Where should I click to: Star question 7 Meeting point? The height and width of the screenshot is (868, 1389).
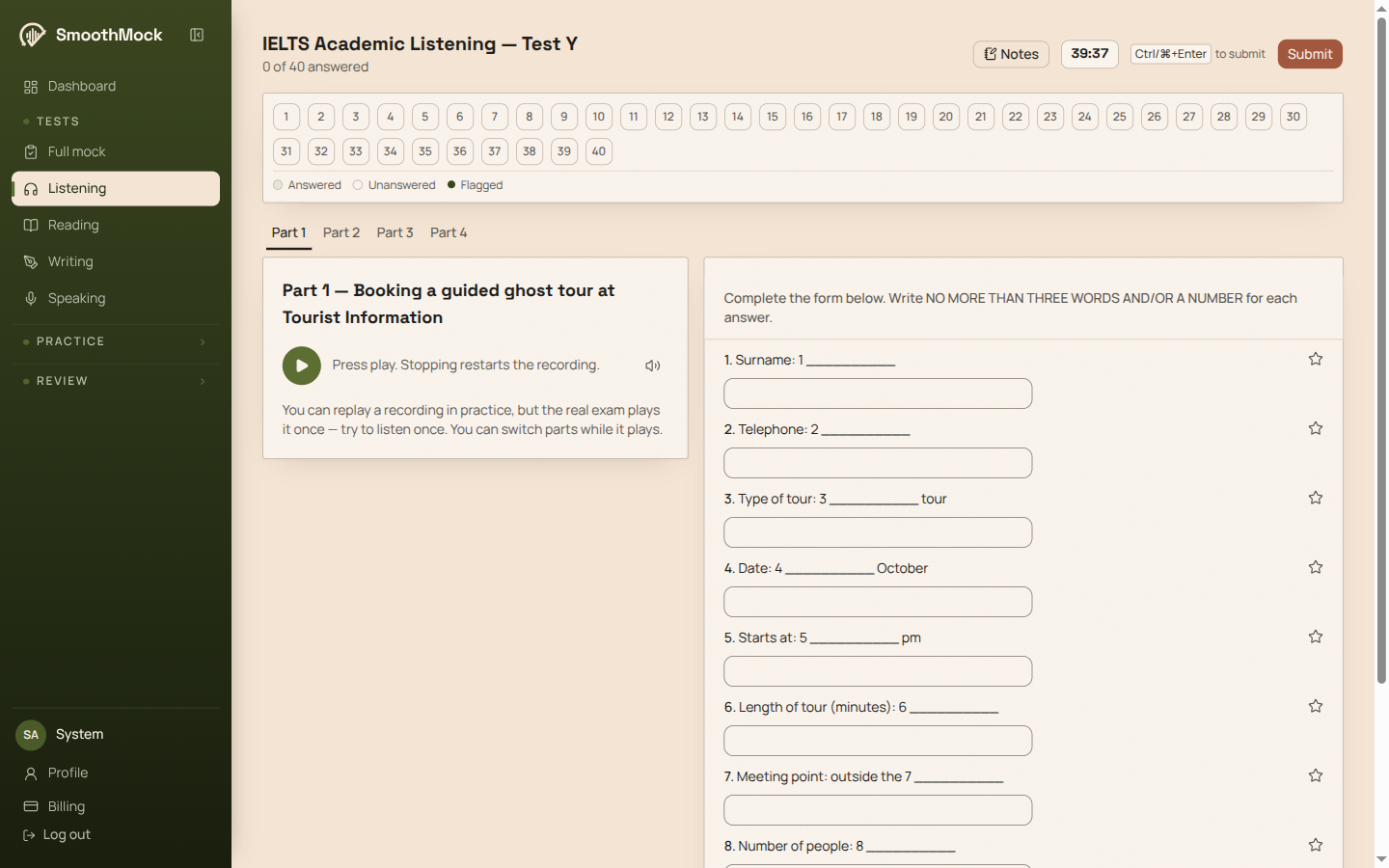1316,775
